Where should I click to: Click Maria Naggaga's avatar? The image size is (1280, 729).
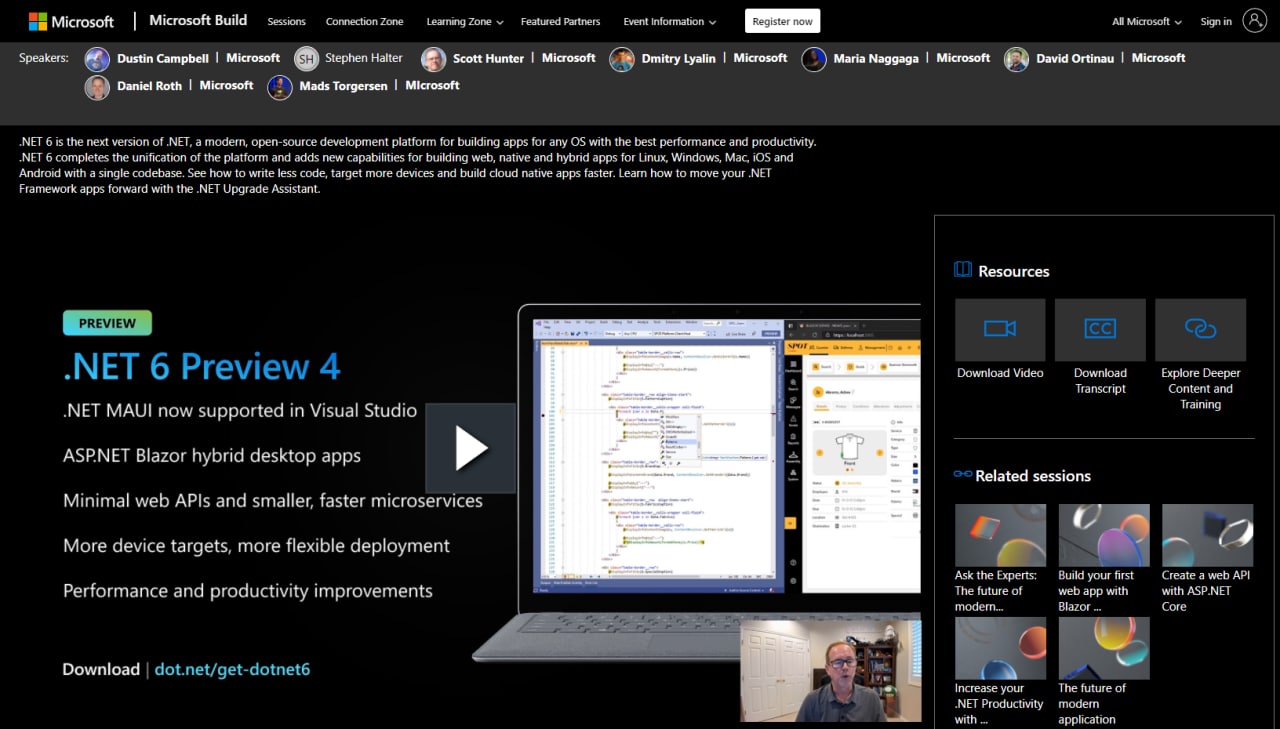(814, 59)
